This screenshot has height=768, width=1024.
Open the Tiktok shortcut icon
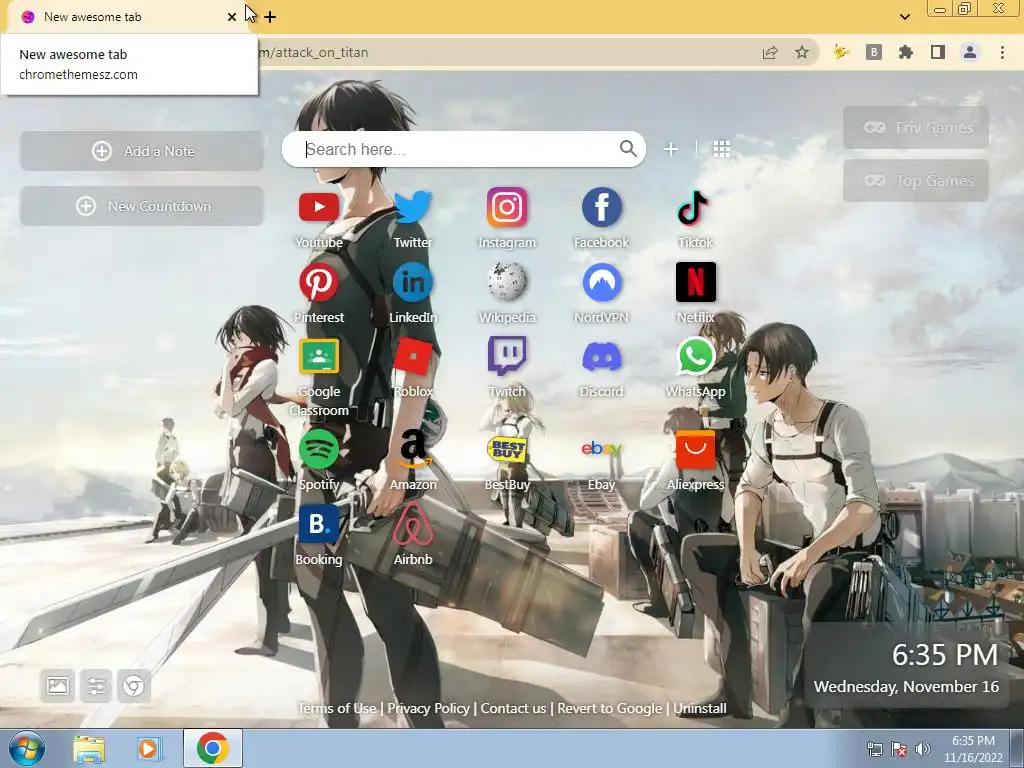(x=695, y=208)
